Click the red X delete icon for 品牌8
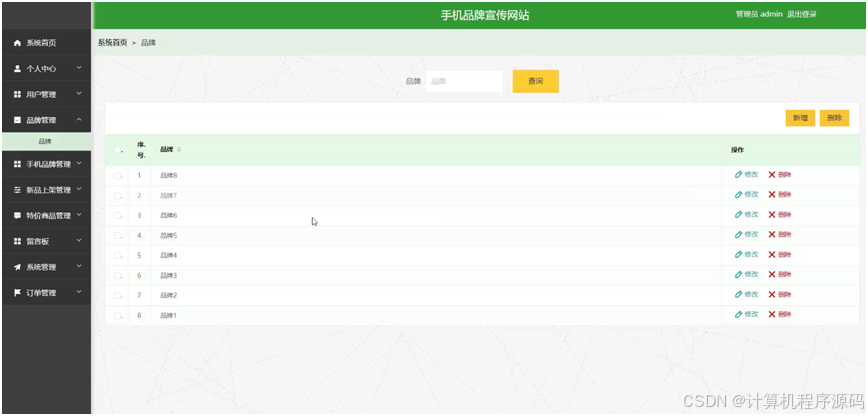 (772, 174)
